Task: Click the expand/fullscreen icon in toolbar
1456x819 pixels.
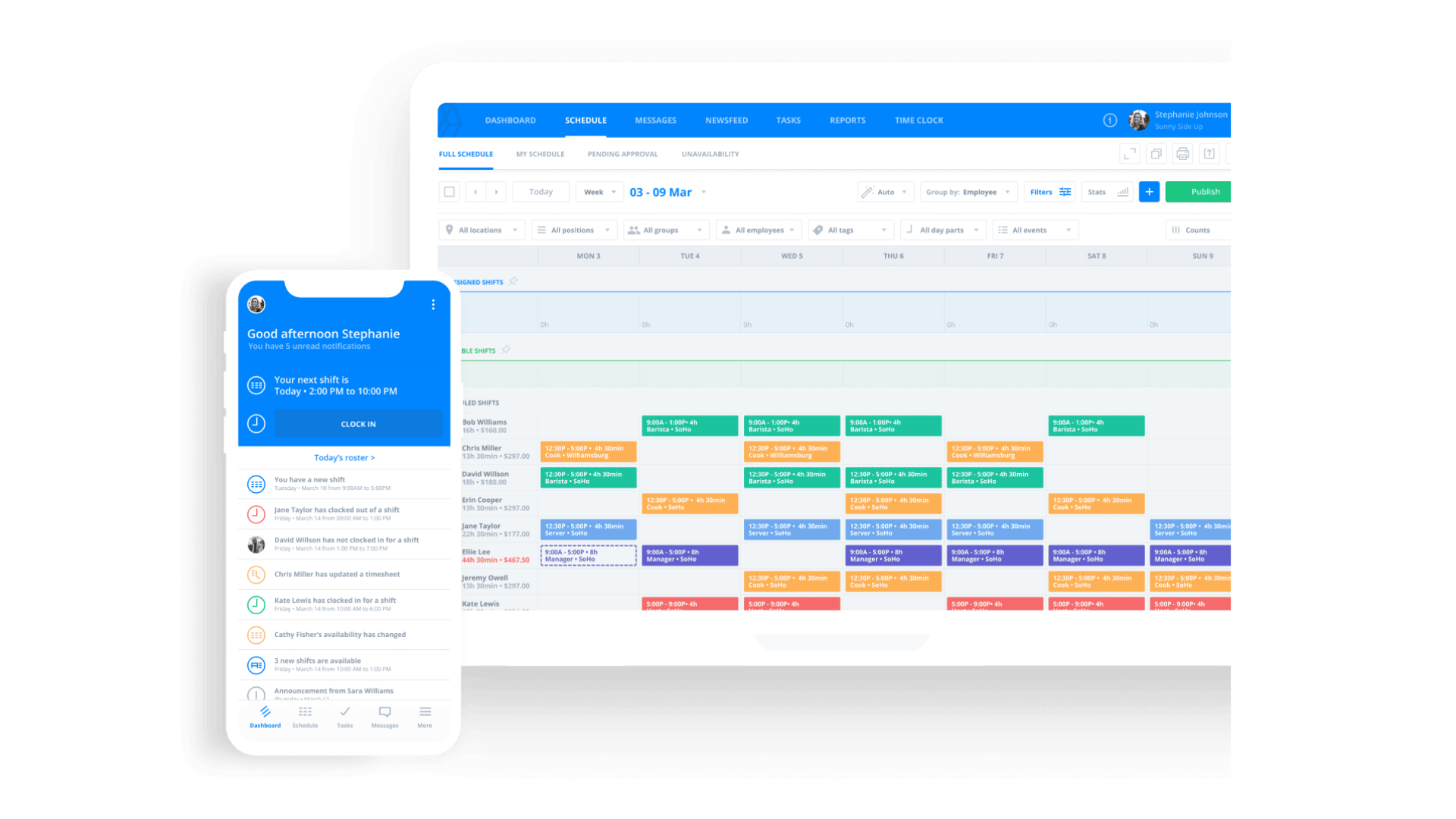Action: pos(1129,154)
